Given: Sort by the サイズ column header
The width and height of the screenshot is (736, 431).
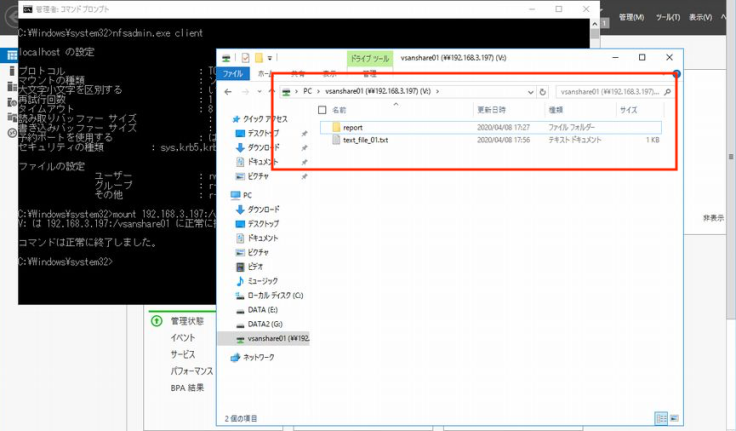Looking at the screenshot, I should [x=629, y=110].
